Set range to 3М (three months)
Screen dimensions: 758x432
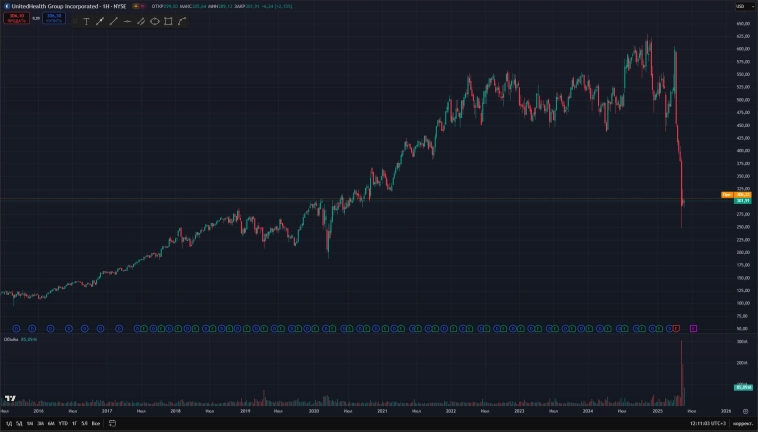click(41, 423)
